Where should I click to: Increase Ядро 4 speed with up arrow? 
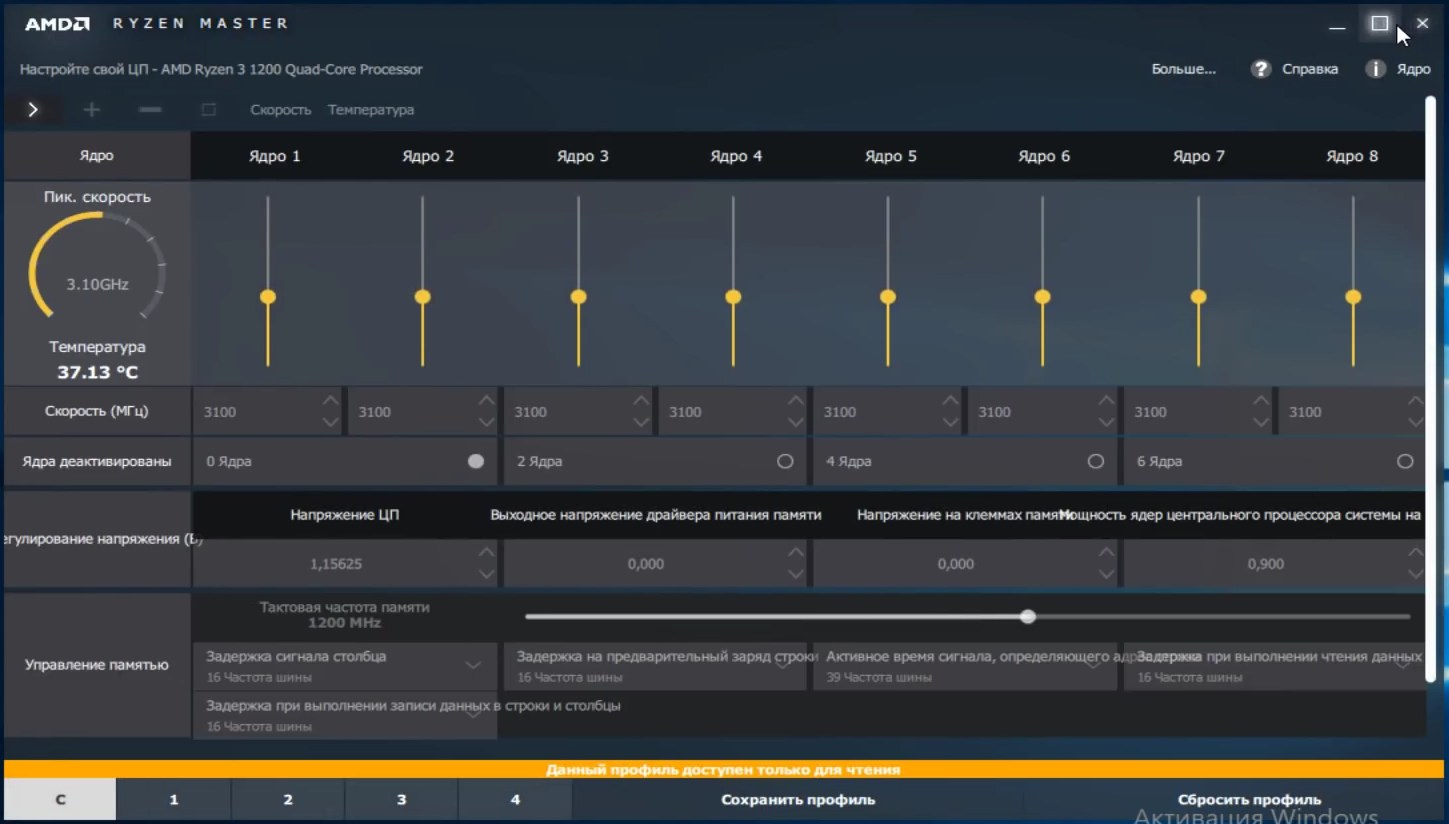click(795, 401)
